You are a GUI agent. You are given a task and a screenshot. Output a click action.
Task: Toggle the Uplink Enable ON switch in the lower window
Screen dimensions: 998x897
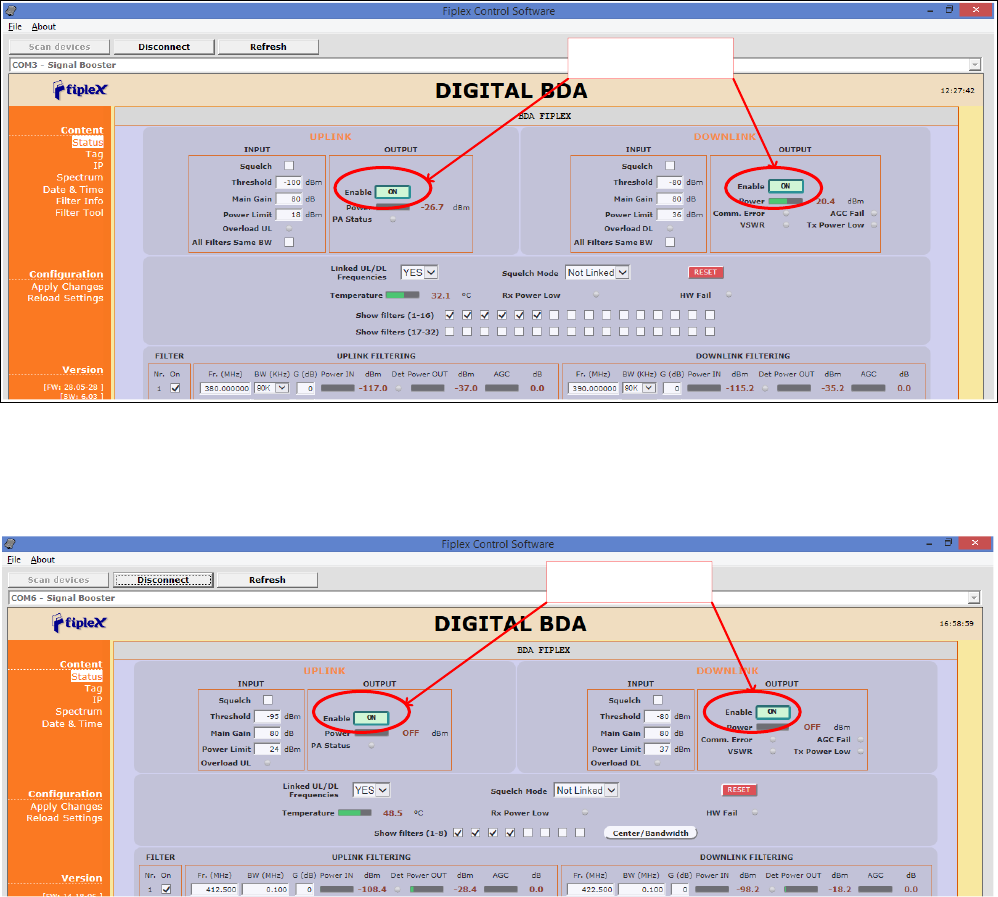click(371, 717)
